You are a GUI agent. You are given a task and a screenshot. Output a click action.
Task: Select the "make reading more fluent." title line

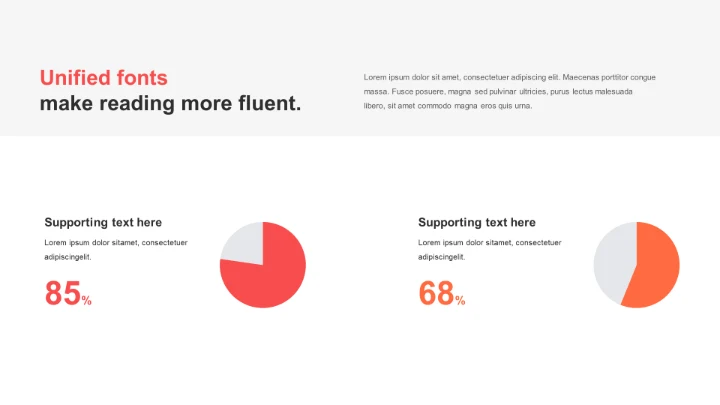pyautogui.click(x=170, y=104)
